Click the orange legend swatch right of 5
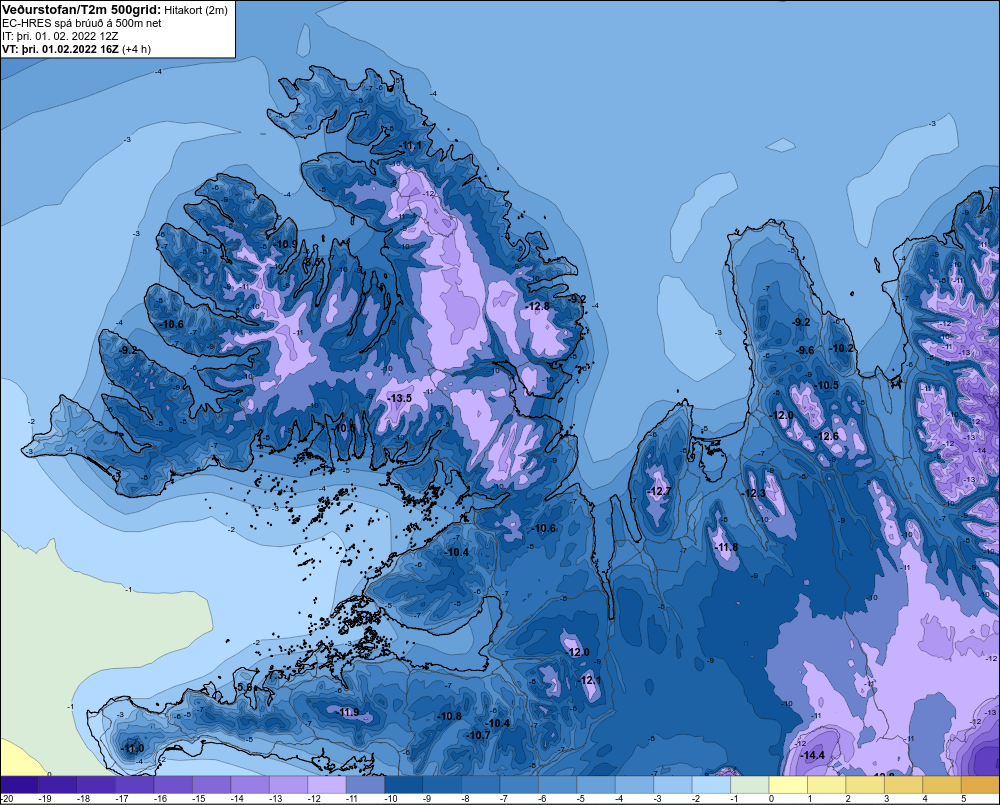This screenshot has height=805, width=1000. (981, 785)
